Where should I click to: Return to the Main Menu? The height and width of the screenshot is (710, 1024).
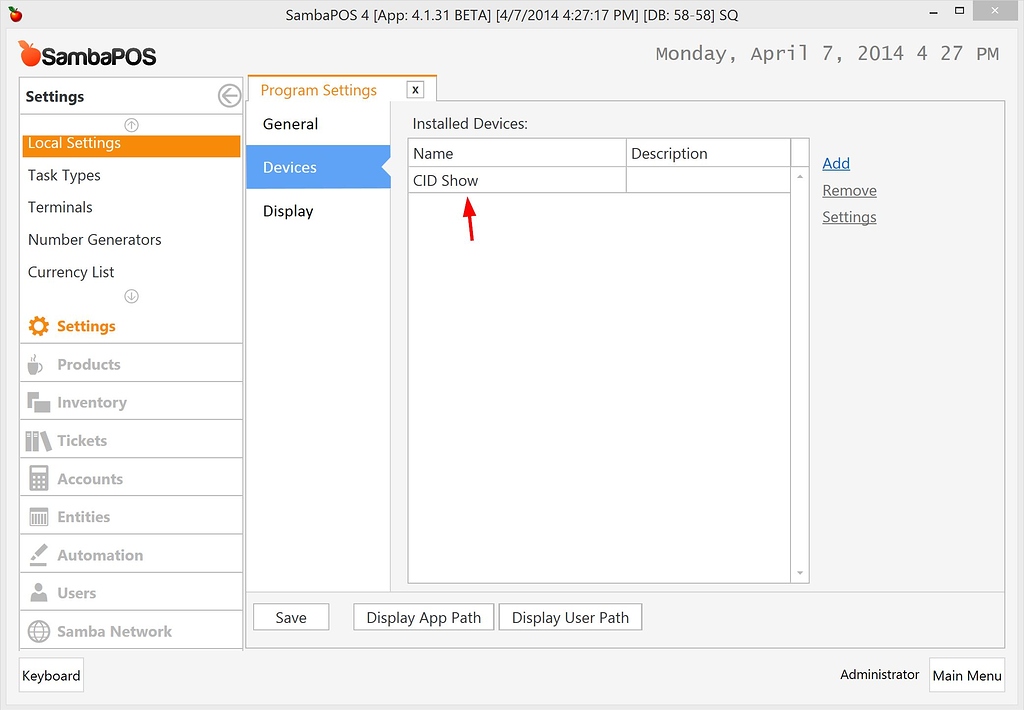pyautogui.click(x=966, y=675)
